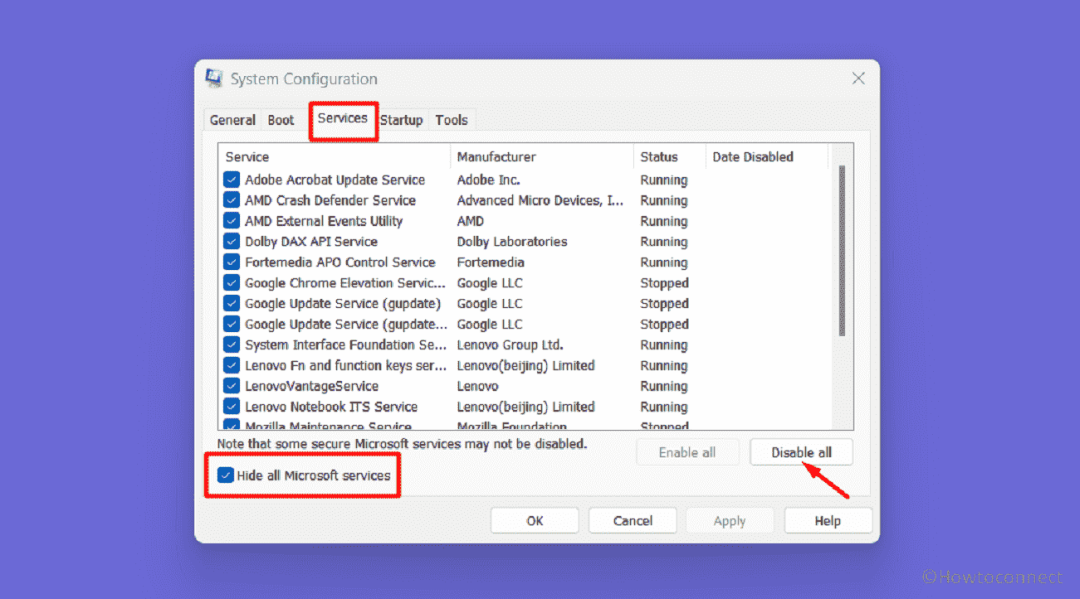Switch to the General tab
This screenshot has width=1080, height=599.
tap(232, 120)
